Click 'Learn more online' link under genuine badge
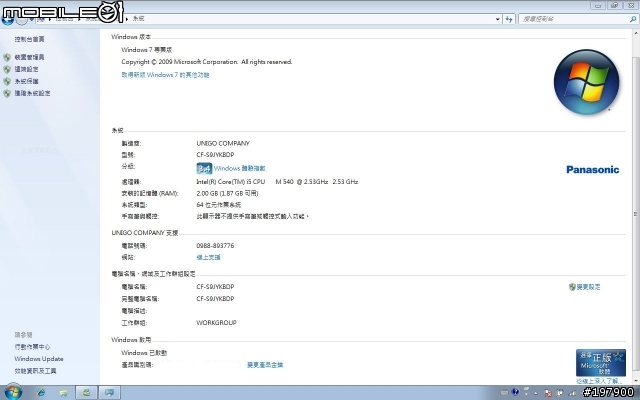640x400 pixels. point(599,380)
